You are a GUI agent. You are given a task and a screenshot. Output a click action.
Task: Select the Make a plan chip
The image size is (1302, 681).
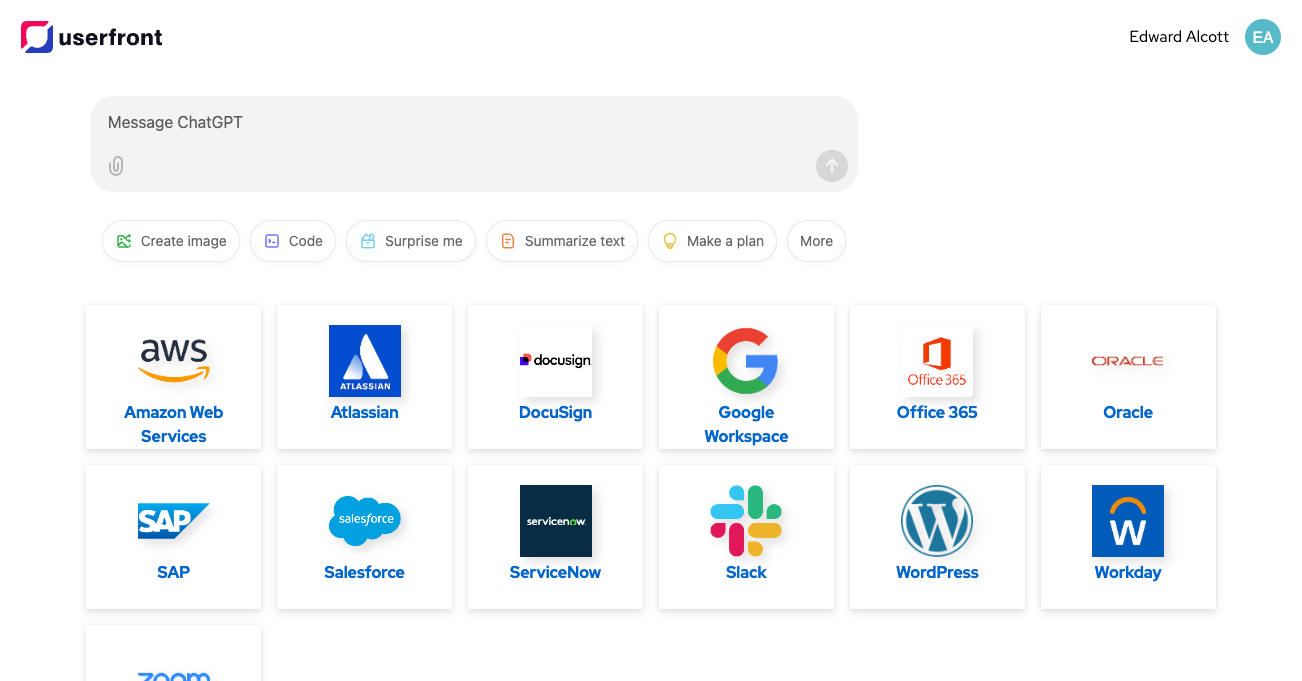(x=713, y=241)
